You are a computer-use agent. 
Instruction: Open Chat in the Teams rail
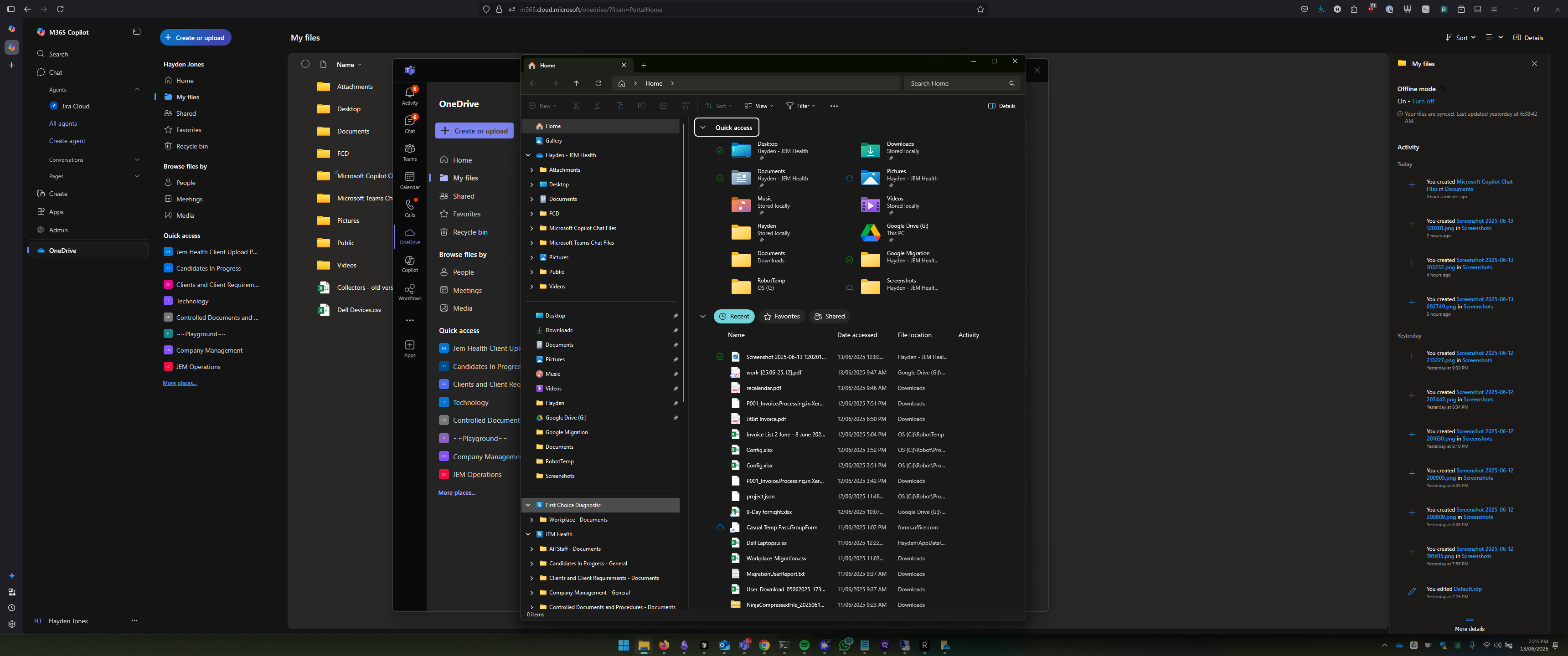pyautogui.click(x=410, y=123)
